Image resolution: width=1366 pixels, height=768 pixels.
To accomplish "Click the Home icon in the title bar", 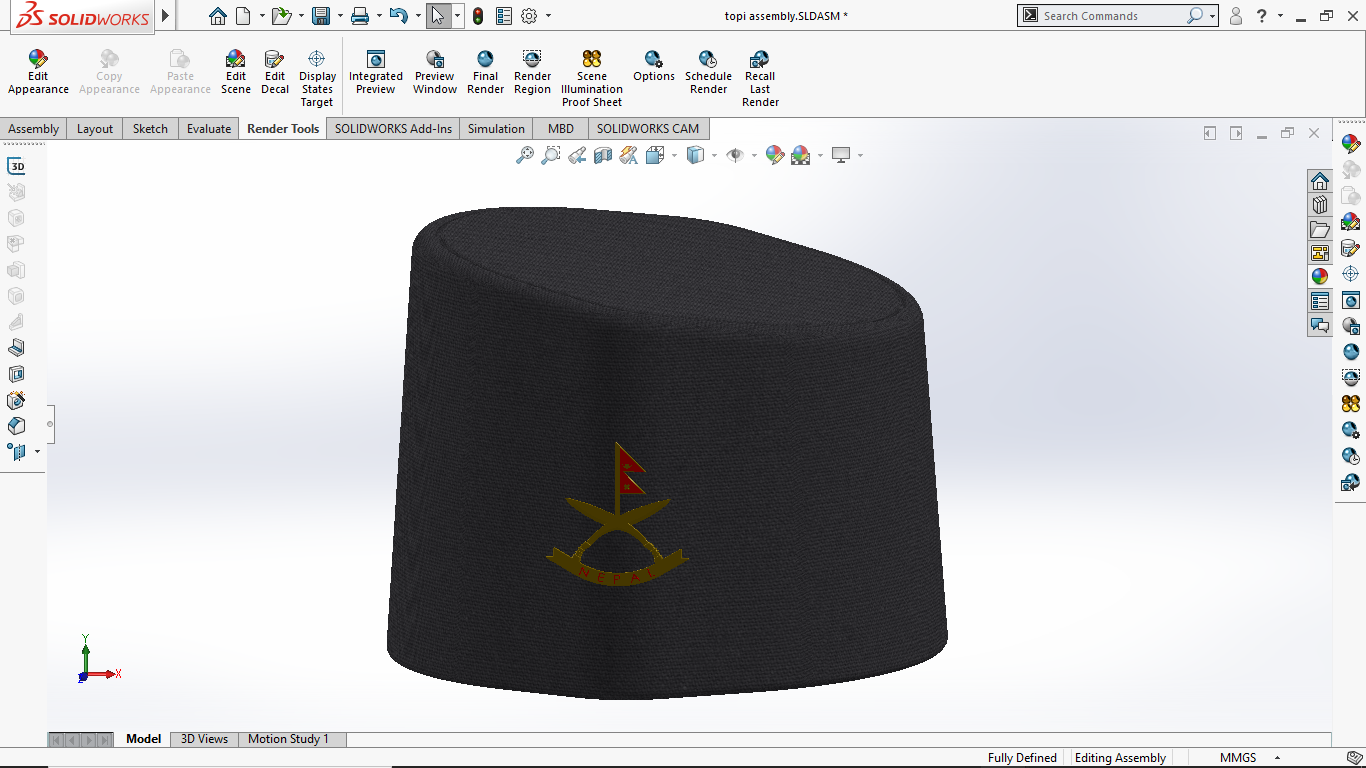I will [218, 16].
